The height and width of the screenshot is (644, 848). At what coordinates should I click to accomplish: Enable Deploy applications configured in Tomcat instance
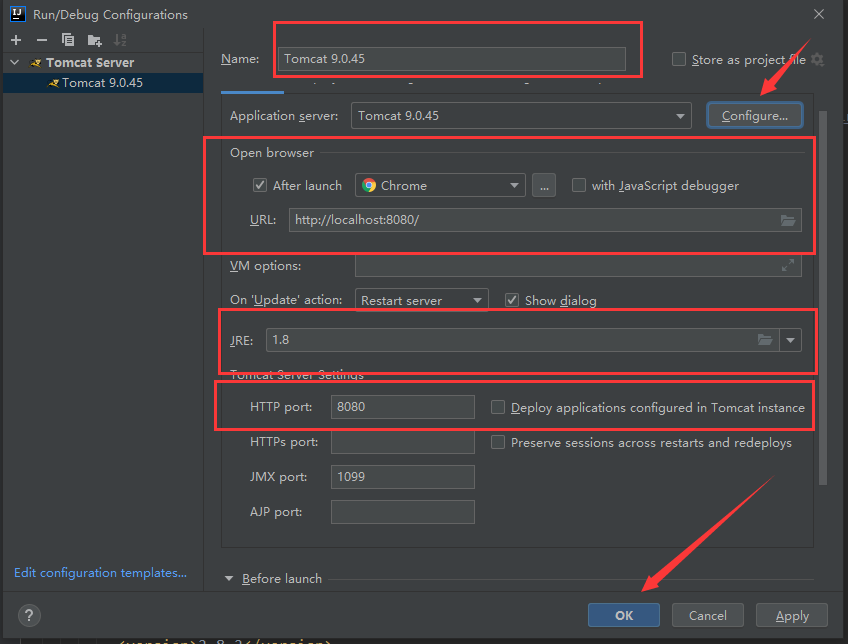498,407
